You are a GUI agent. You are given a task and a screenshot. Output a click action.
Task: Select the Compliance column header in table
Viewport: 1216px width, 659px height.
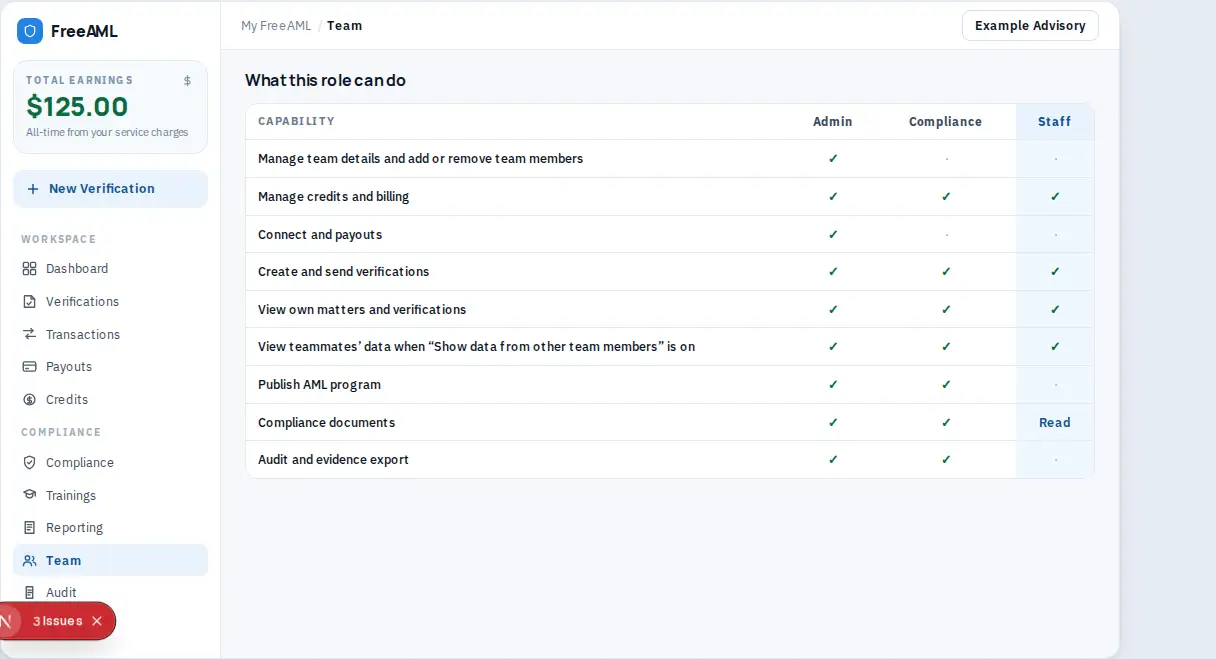tap(945, 122)
